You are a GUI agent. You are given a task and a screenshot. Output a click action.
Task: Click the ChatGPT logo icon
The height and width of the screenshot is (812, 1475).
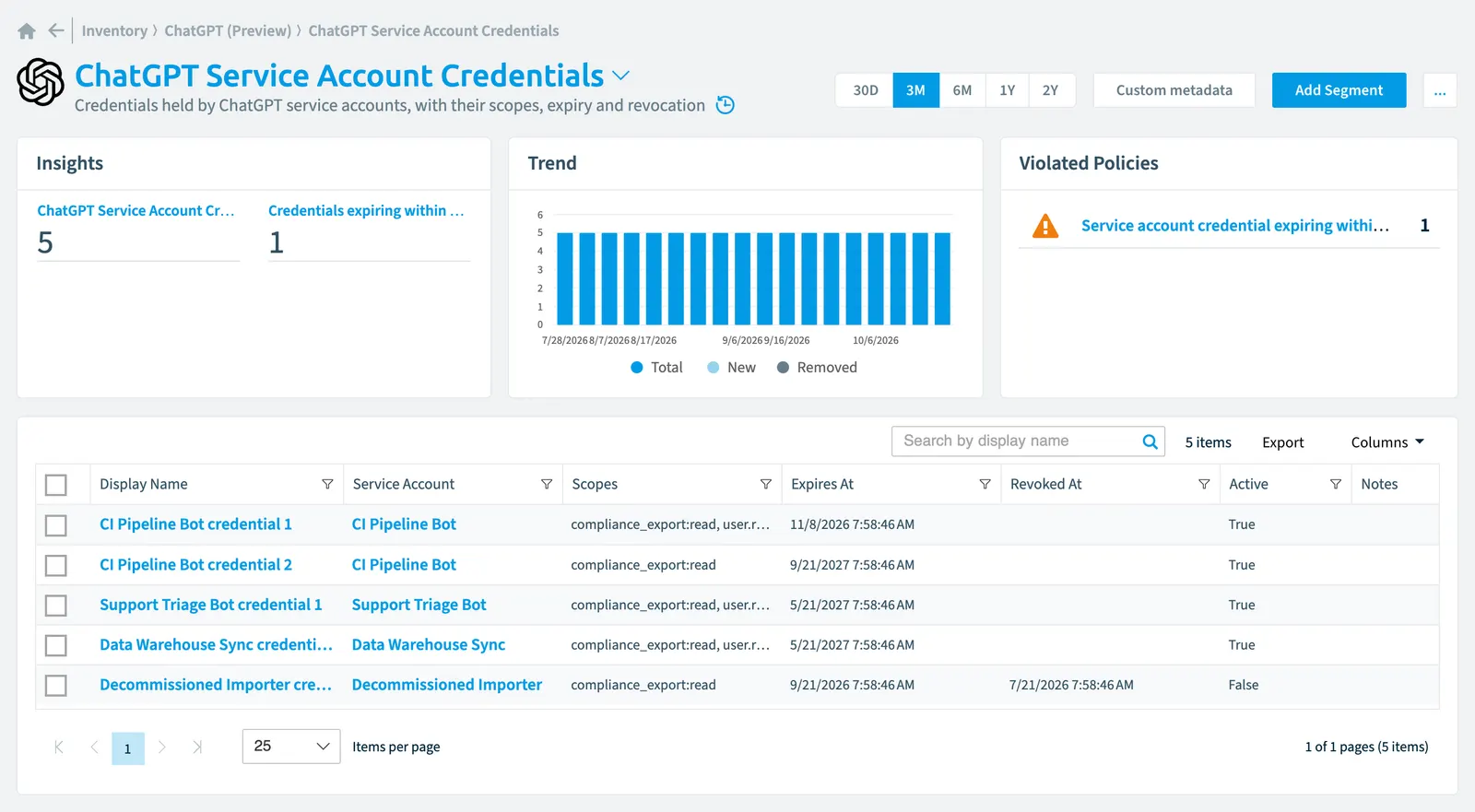(x=41, y=82)
